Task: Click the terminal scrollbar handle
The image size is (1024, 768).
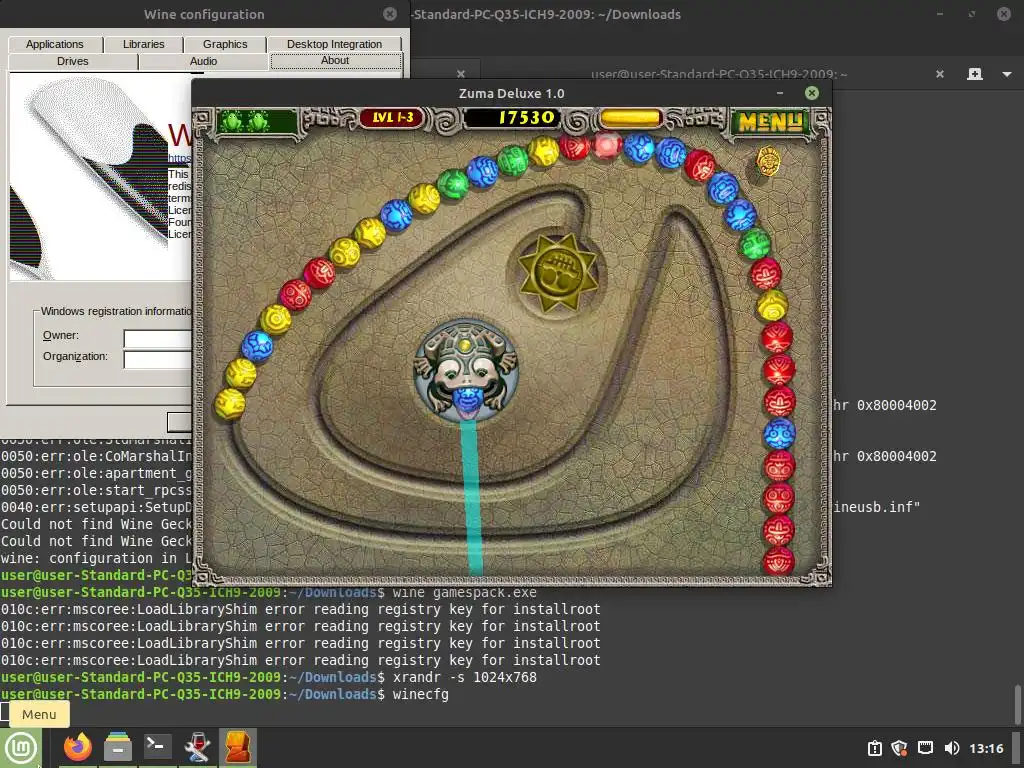Action: 1016,704
